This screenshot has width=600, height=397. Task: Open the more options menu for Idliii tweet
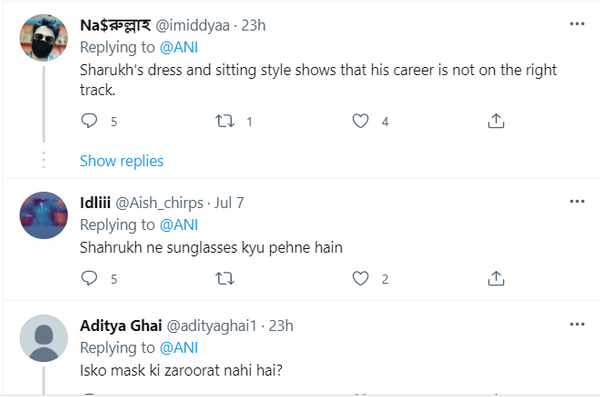(577, 201)
